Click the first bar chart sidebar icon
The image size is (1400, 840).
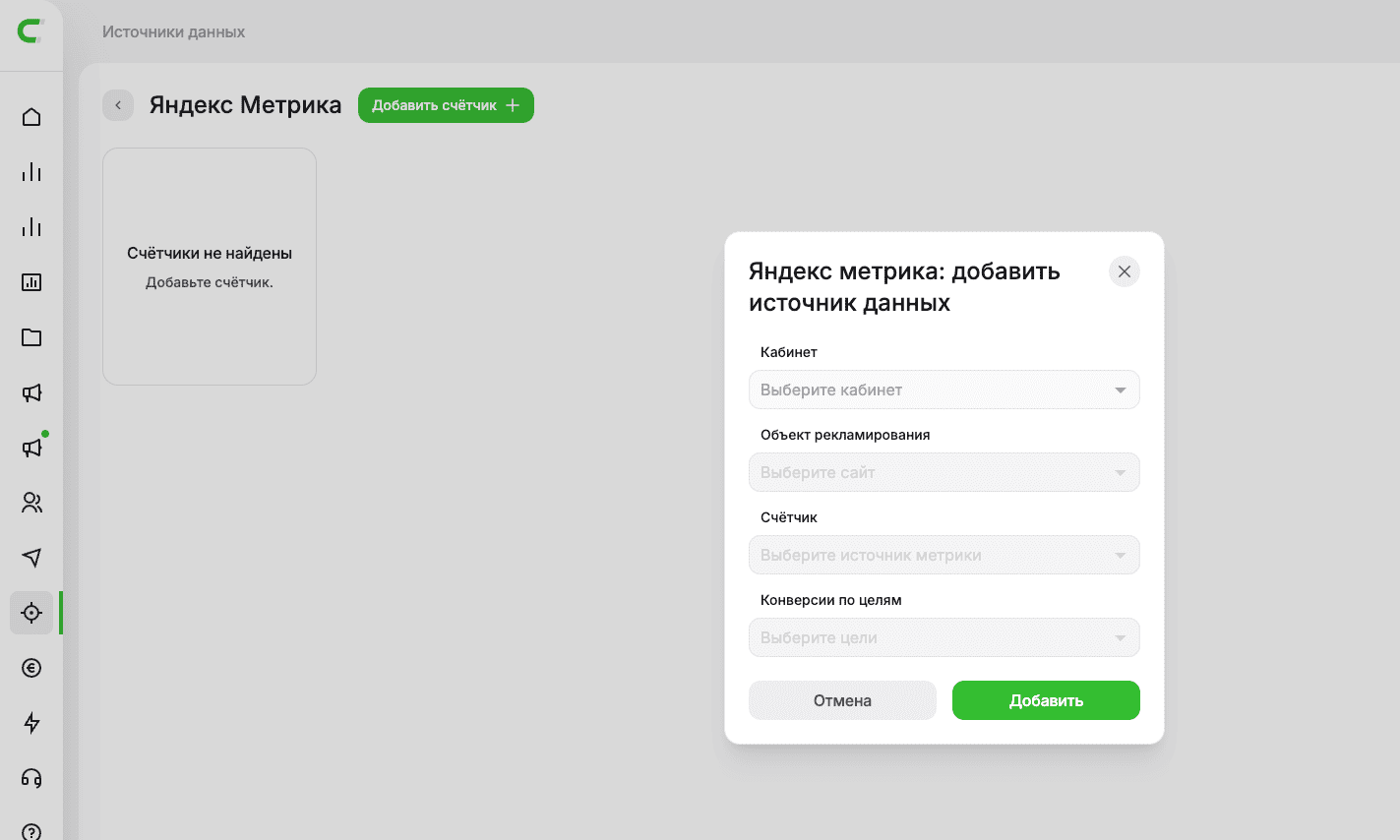pos(31,172)
